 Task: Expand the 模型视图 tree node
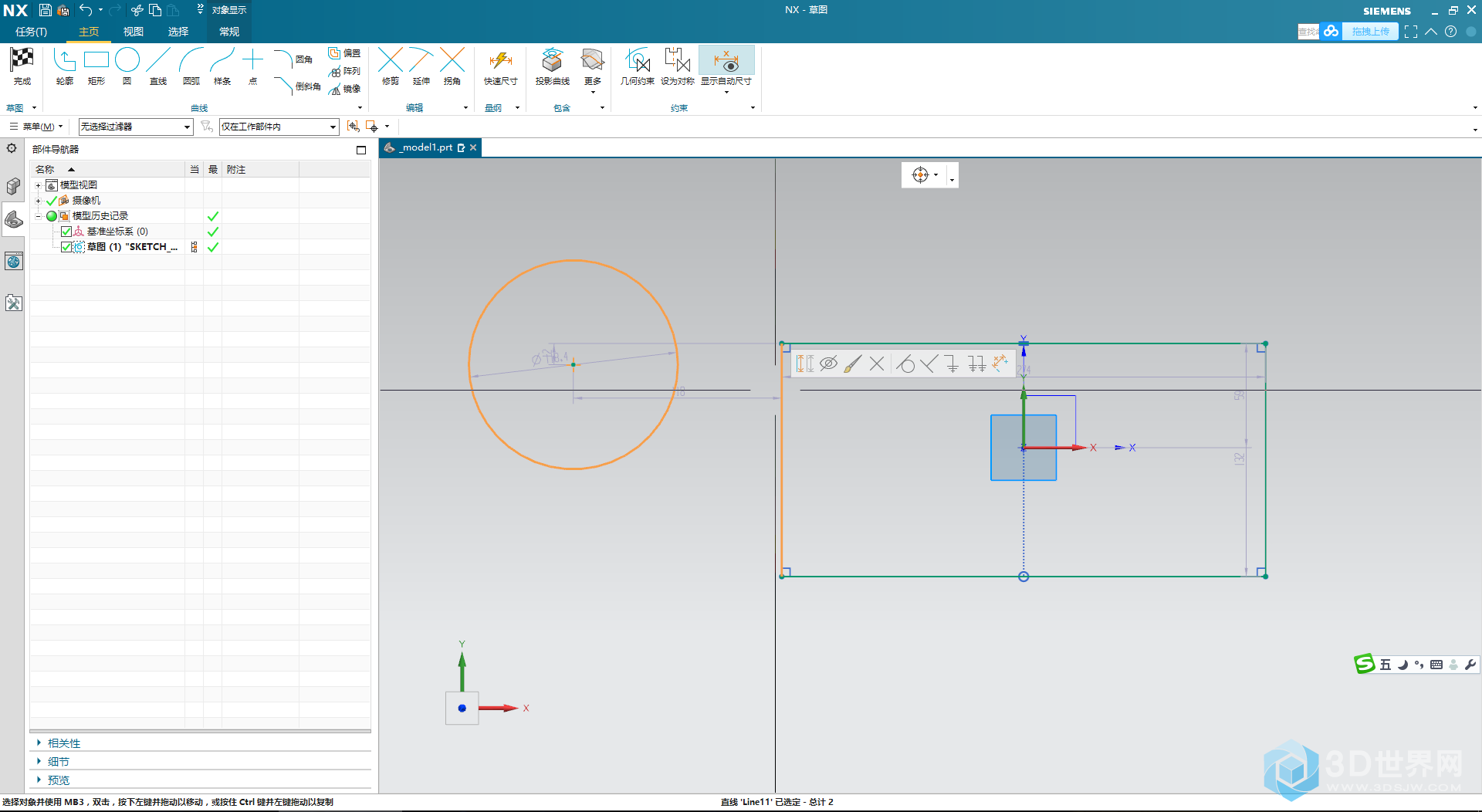pos(38,185)
